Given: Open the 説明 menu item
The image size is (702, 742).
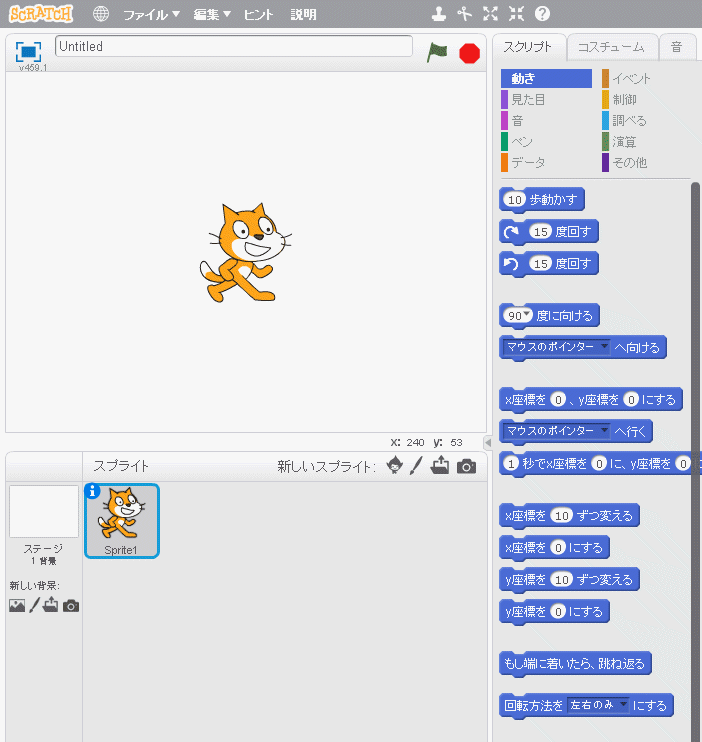Looking at the screenshot, I should pyautogui.click(x=303, y=15).
